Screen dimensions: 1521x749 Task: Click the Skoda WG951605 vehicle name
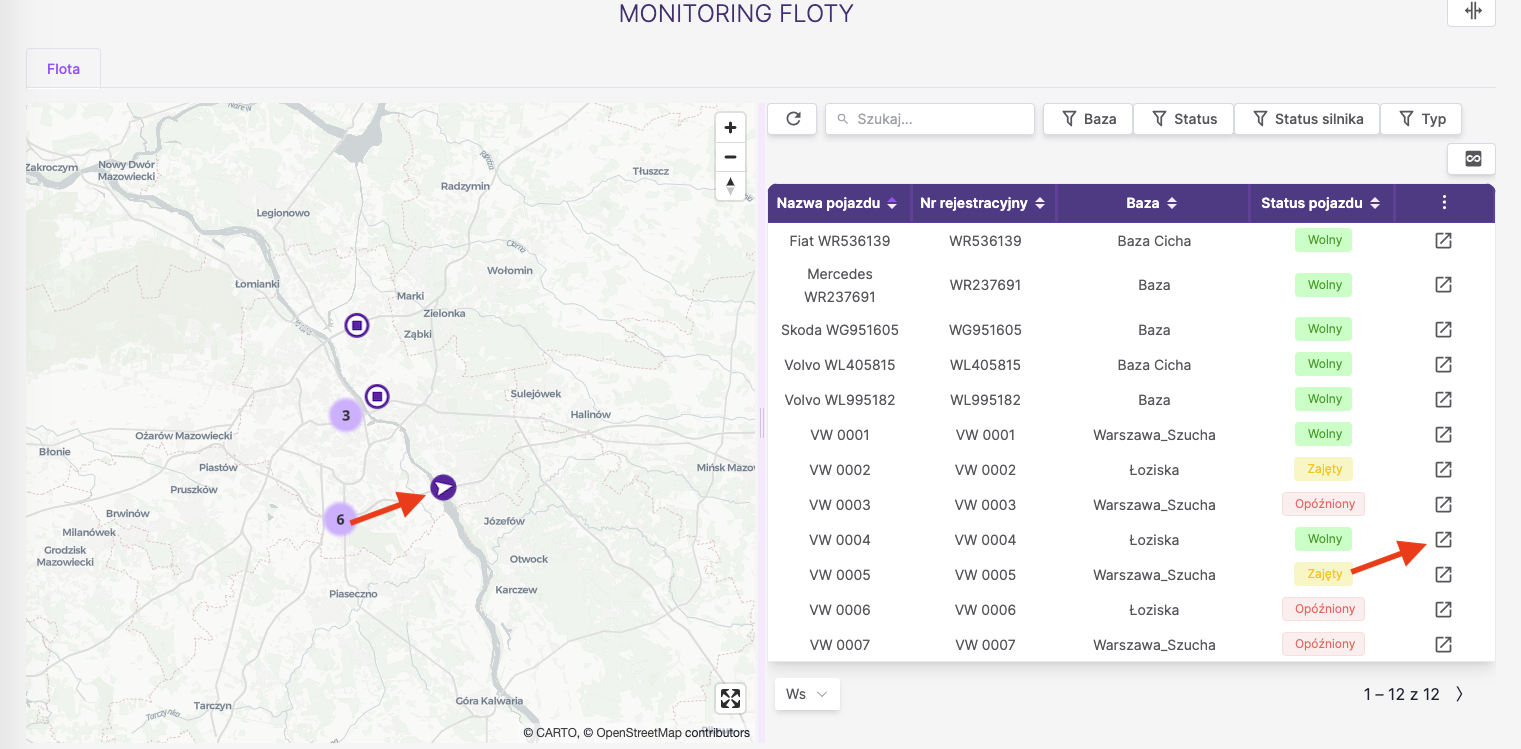(x=839, y=330)
